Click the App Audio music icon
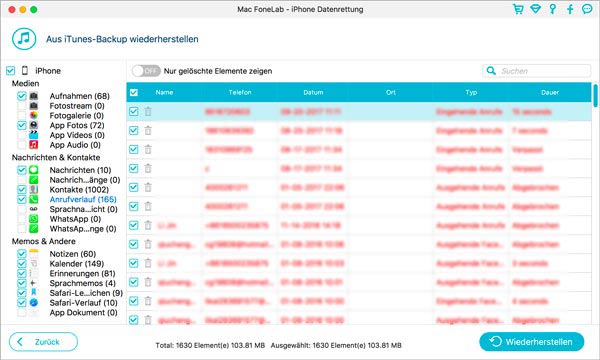Screen dimensions: 600x360 point(34,145)
